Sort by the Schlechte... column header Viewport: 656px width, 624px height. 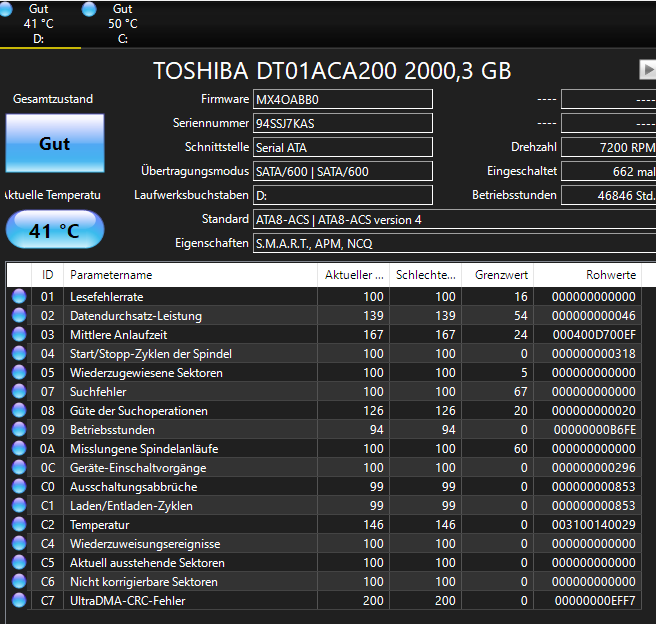tap(425, 275)
